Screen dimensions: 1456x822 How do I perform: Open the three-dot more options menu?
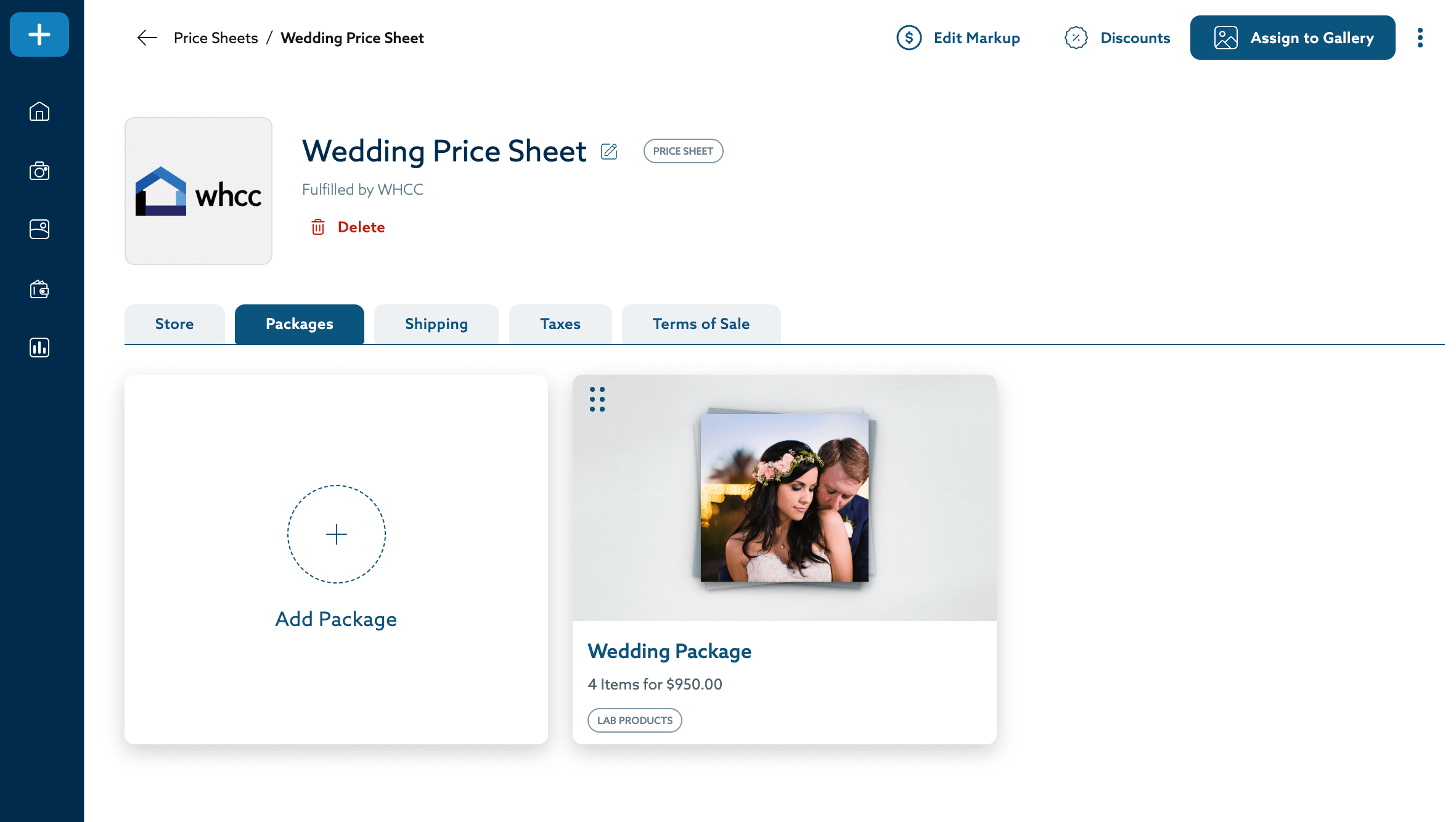point(1420,38)
